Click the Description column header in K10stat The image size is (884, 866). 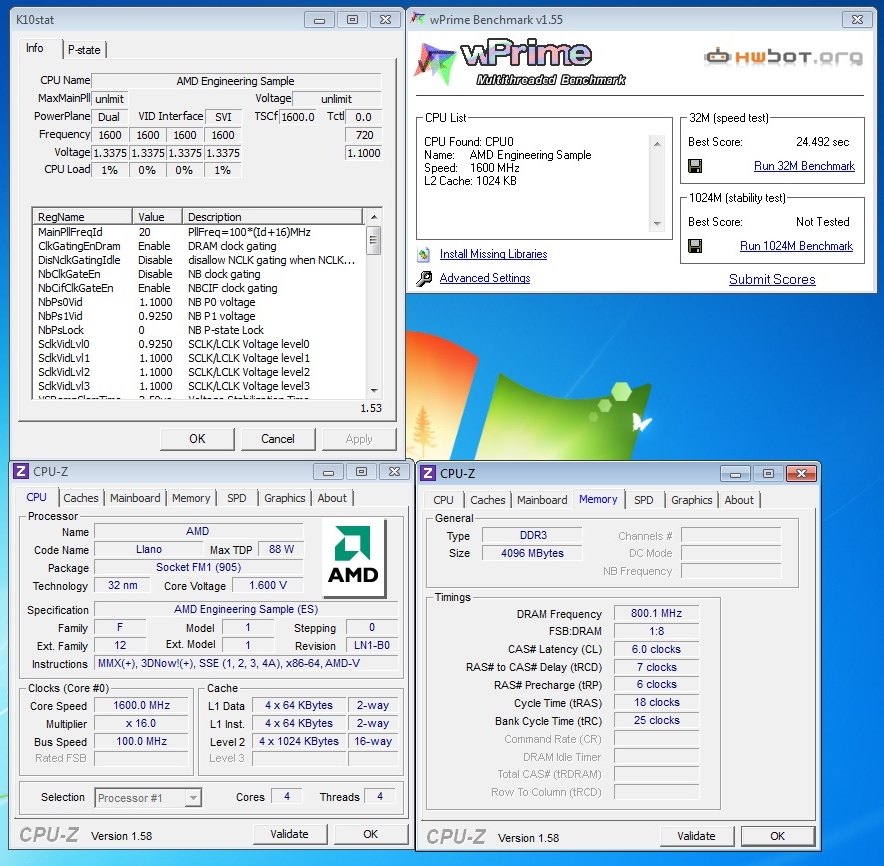pos(272,216)
